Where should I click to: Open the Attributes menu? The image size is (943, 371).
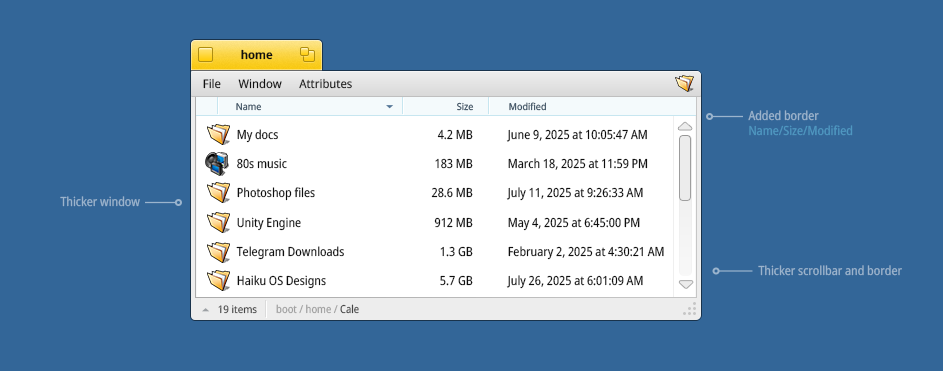tap(325, 84)
